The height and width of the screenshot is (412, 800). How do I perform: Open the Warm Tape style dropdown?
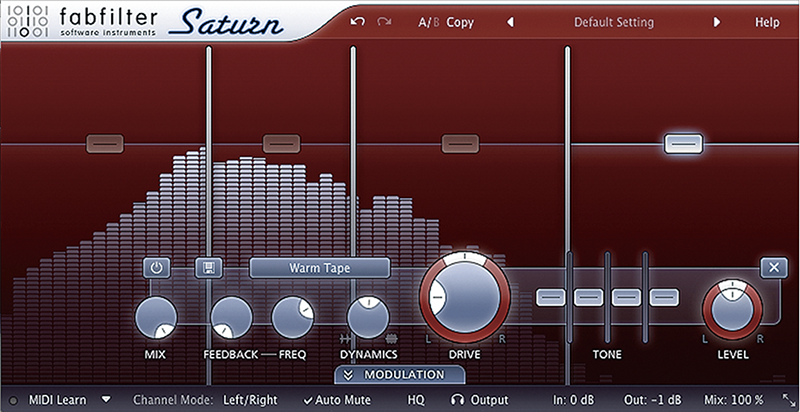pos(320,268)
